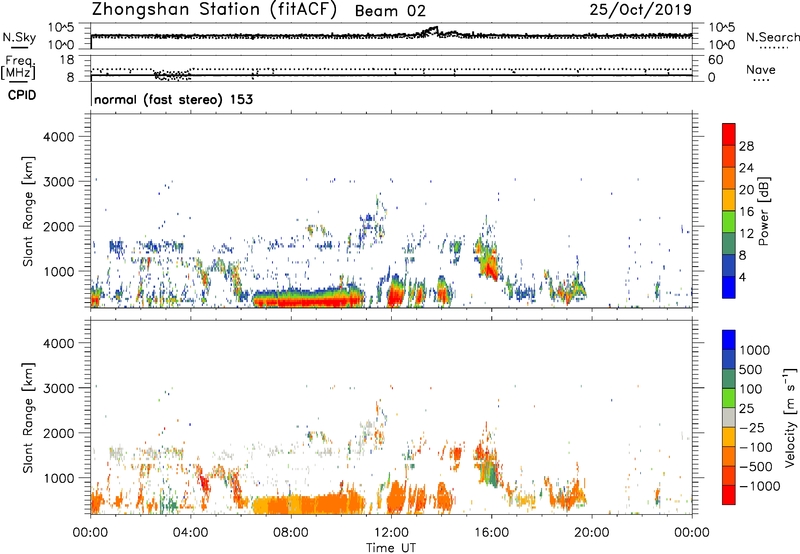Click the 'Power [dB]' colorbar title
This screenshot has width=800, height=554.
[763, 211]
